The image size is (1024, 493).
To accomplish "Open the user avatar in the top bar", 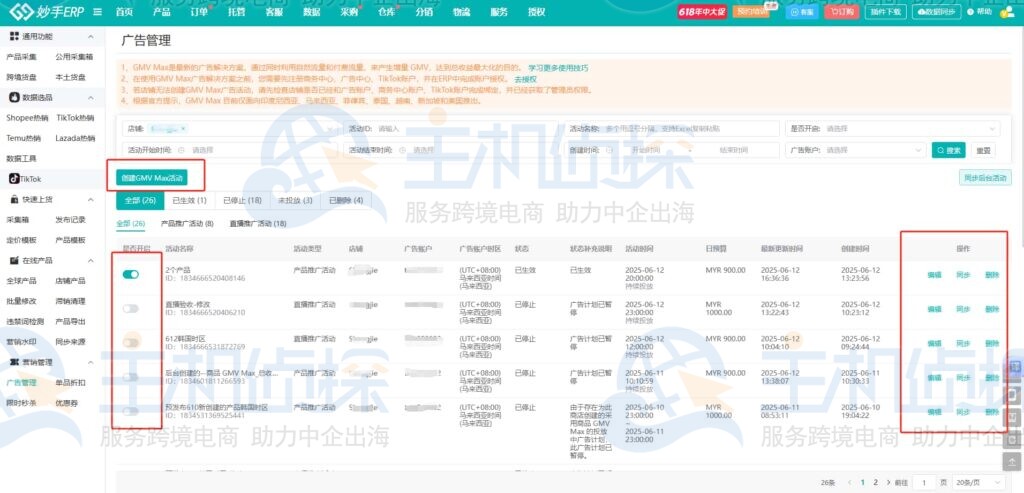I will pos(1009,12).
